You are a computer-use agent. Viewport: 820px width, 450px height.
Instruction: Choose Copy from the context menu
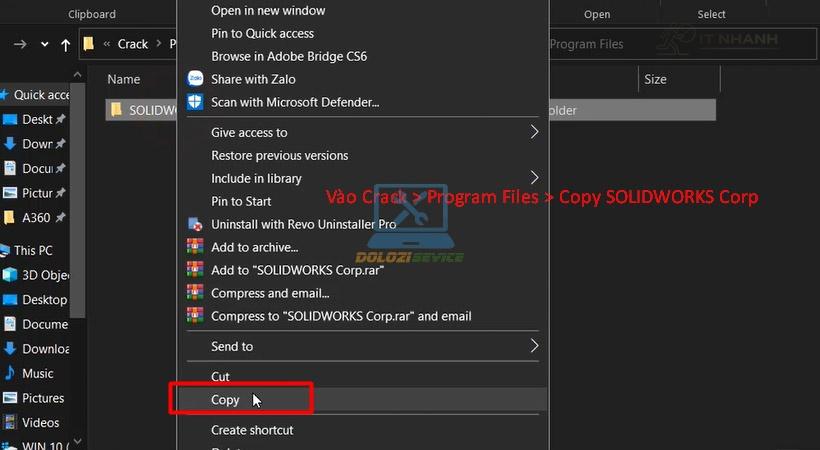click(226, 399)
